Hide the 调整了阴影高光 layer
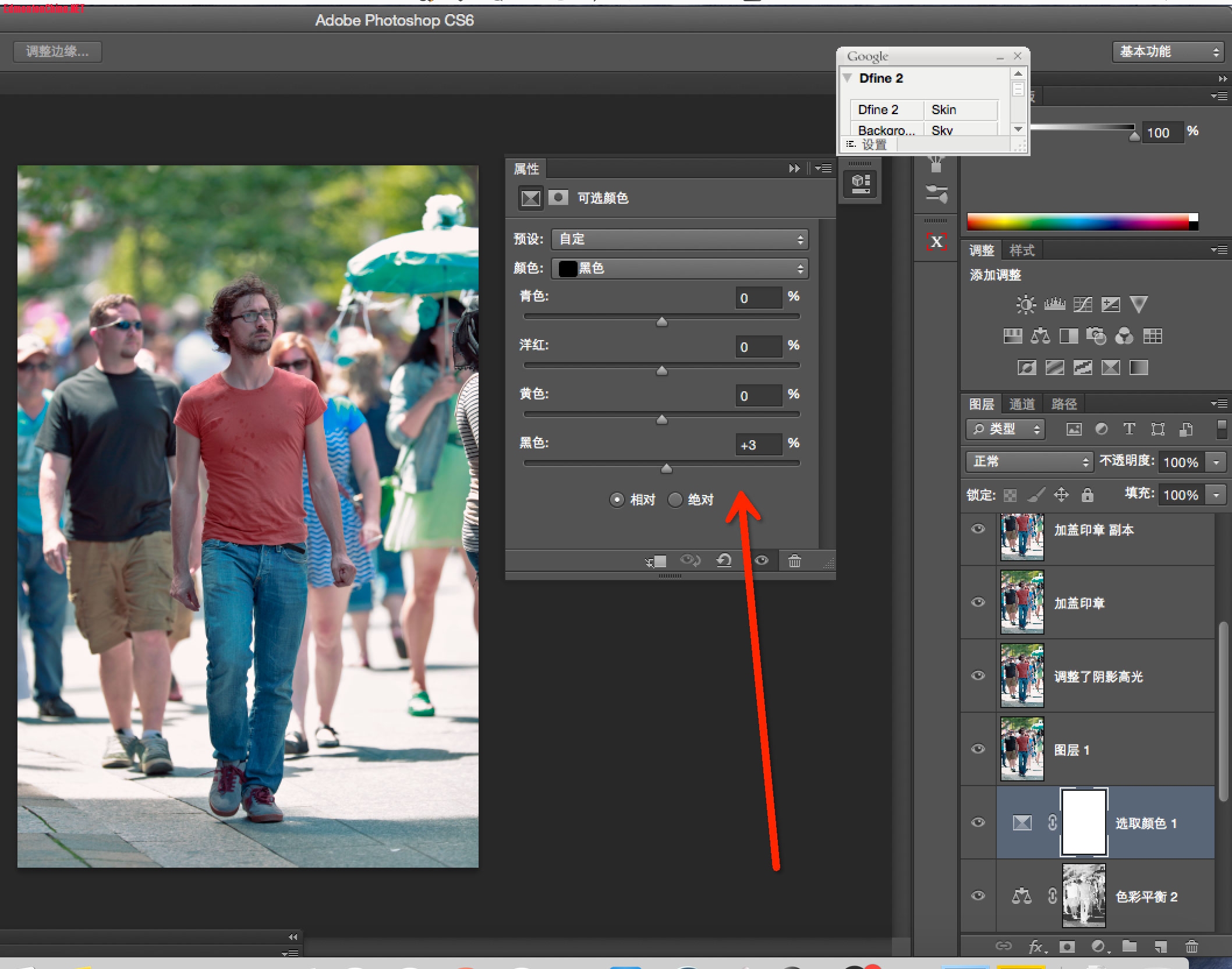 (x=978, y=676)
